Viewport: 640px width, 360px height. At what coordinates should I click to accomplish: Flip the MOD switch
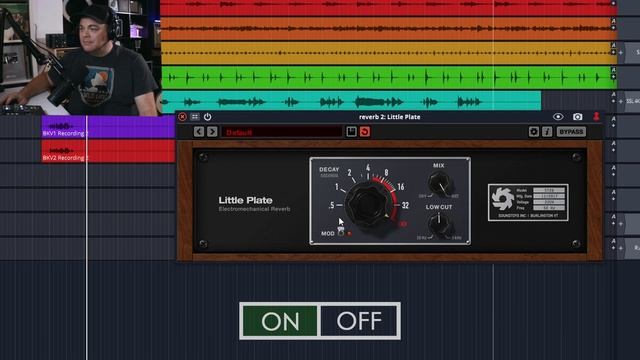pos(341,232)
